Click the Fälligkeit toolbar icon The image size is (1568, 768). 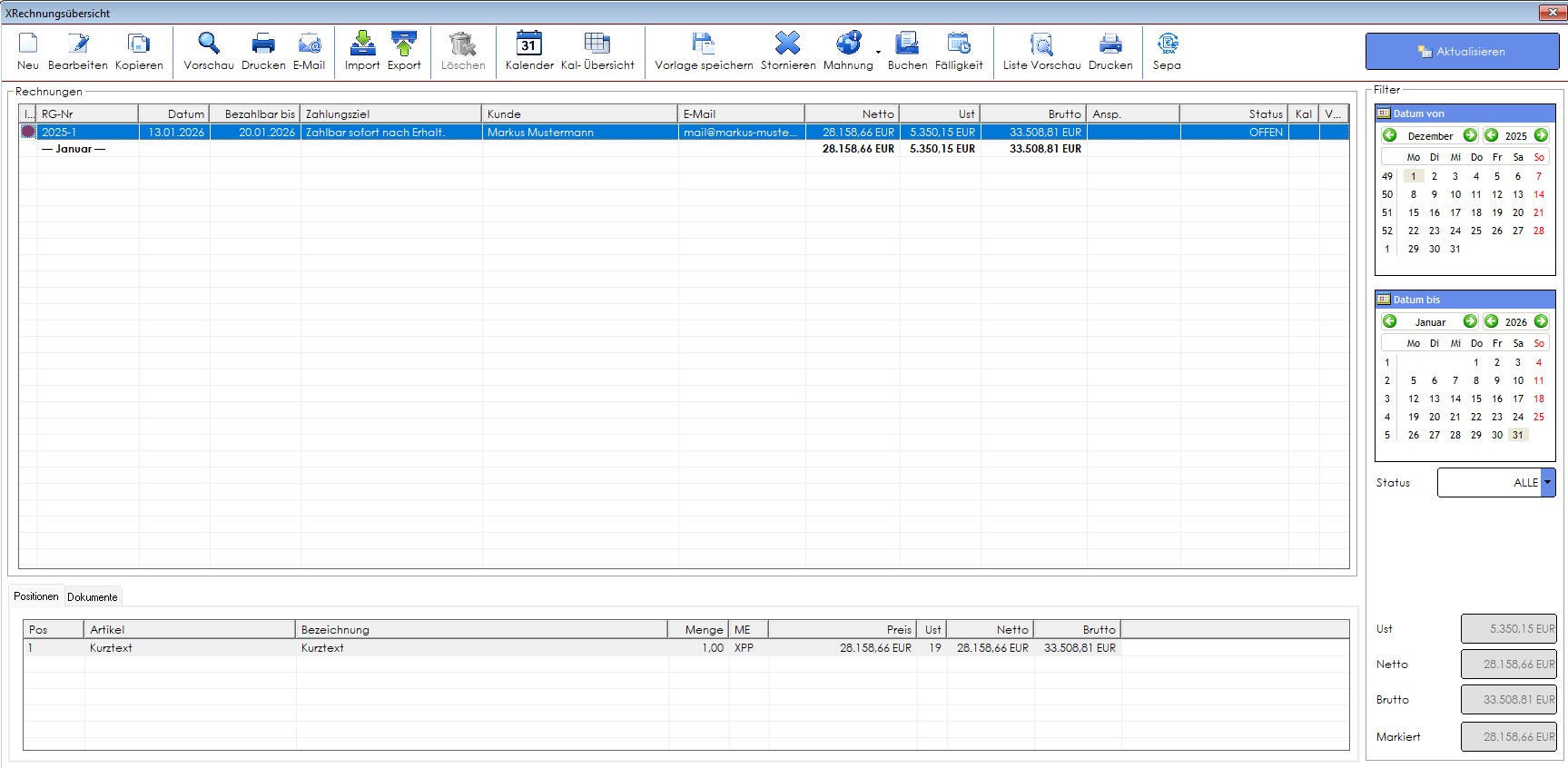pos(959,44)
